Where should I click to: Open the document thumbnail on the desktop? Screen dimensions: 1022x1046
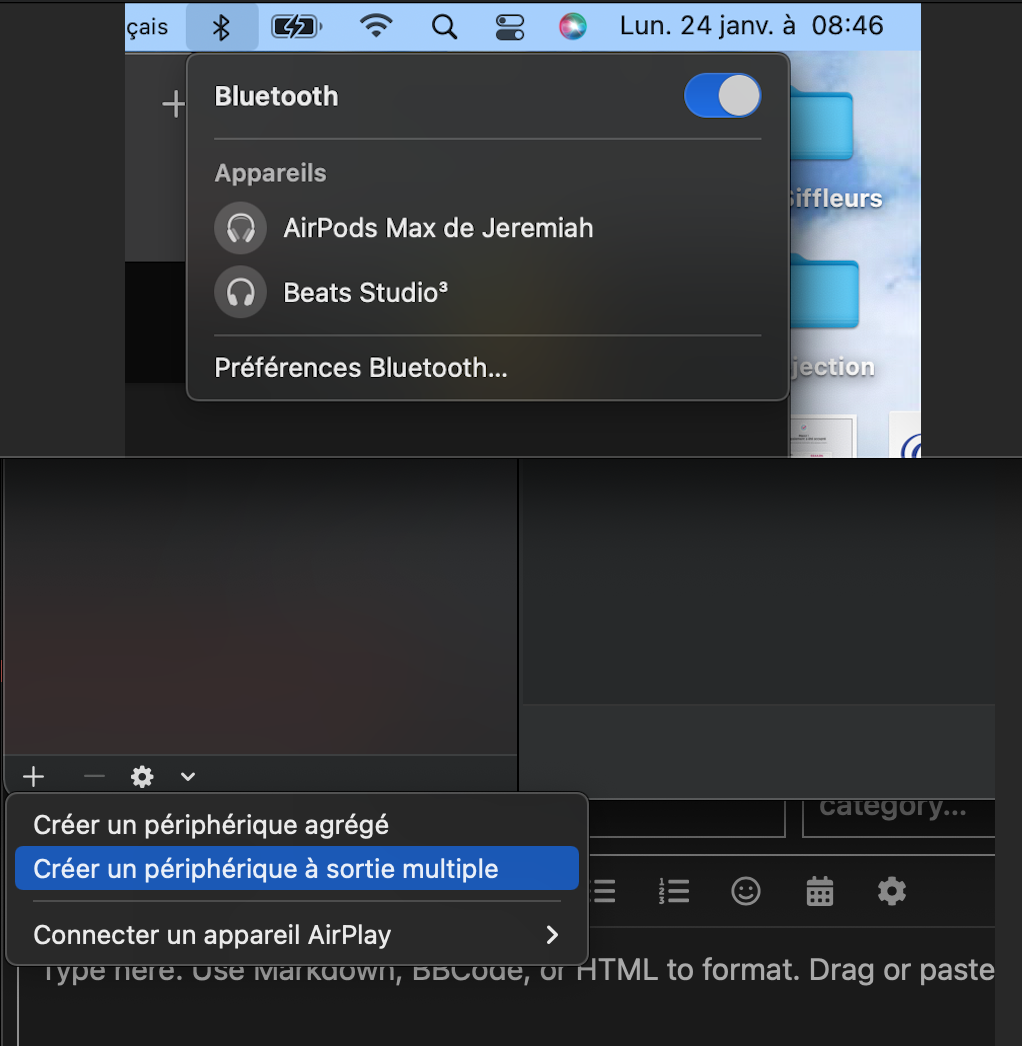pyautogui.click(x=823, y=436)
